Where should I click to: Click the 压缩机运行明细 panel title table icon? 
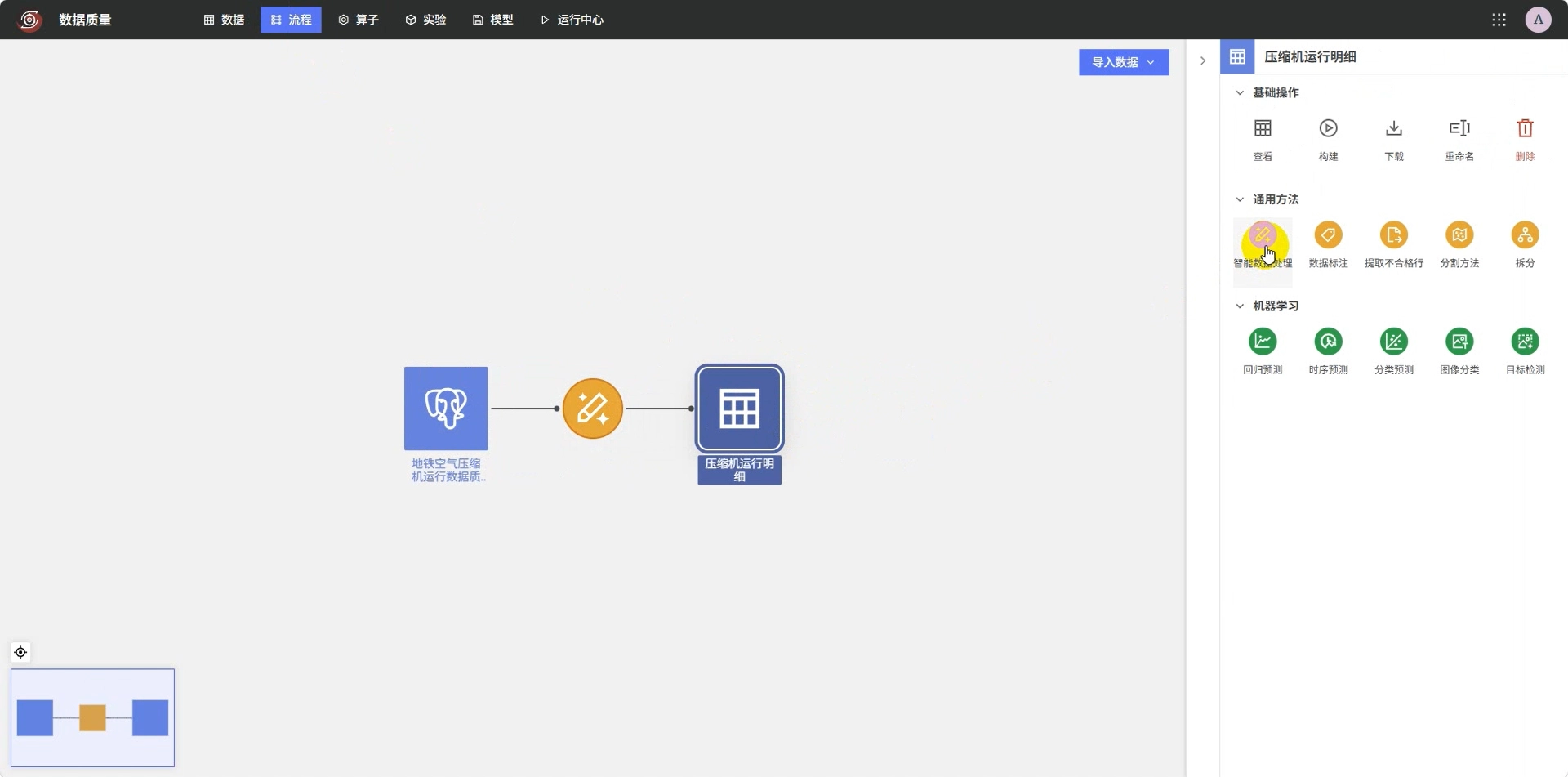click(x=1237, y=56)
